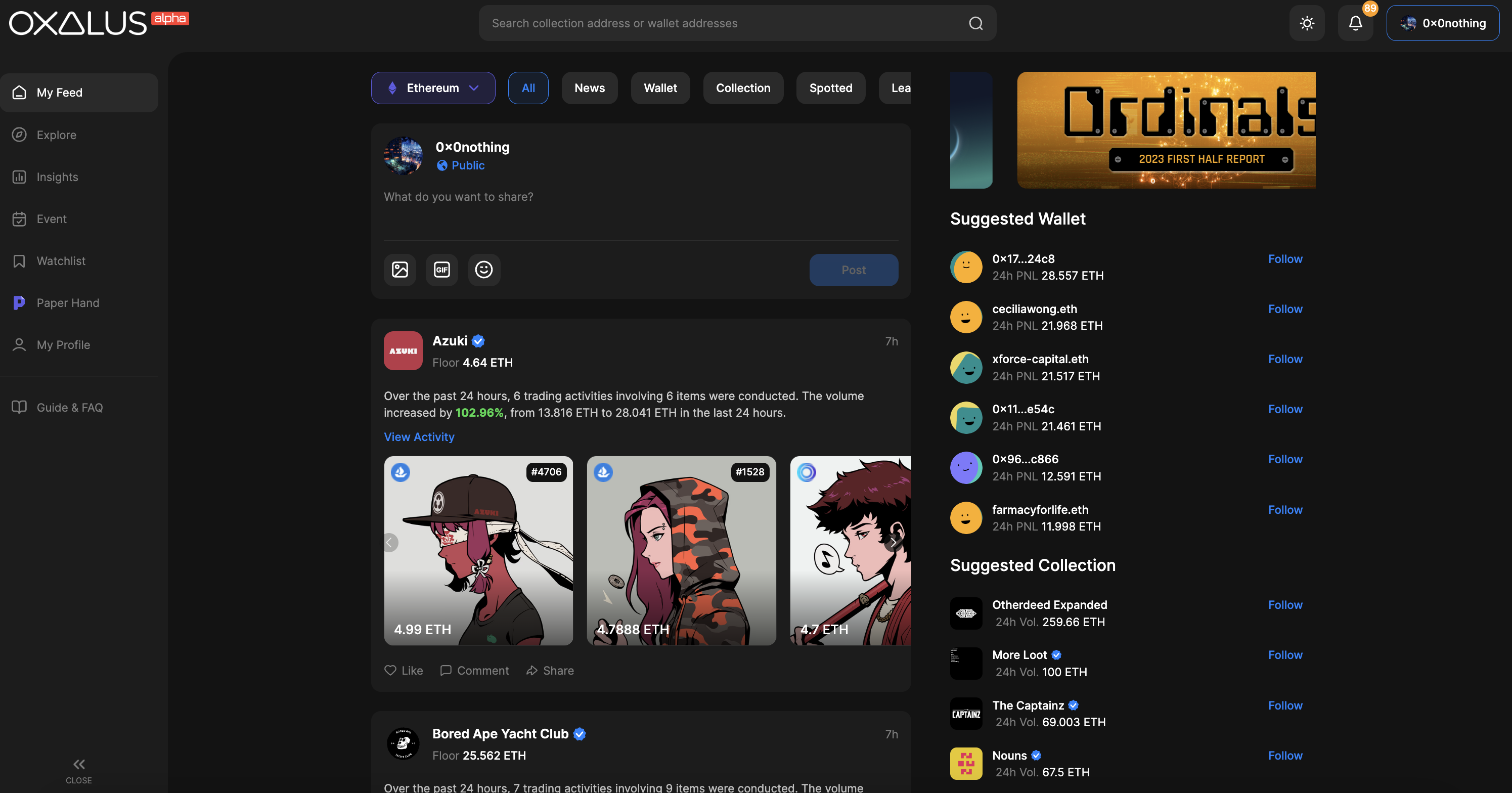Focus the collection address search field
Screen dimensions: 1512x793
(737, 23)
